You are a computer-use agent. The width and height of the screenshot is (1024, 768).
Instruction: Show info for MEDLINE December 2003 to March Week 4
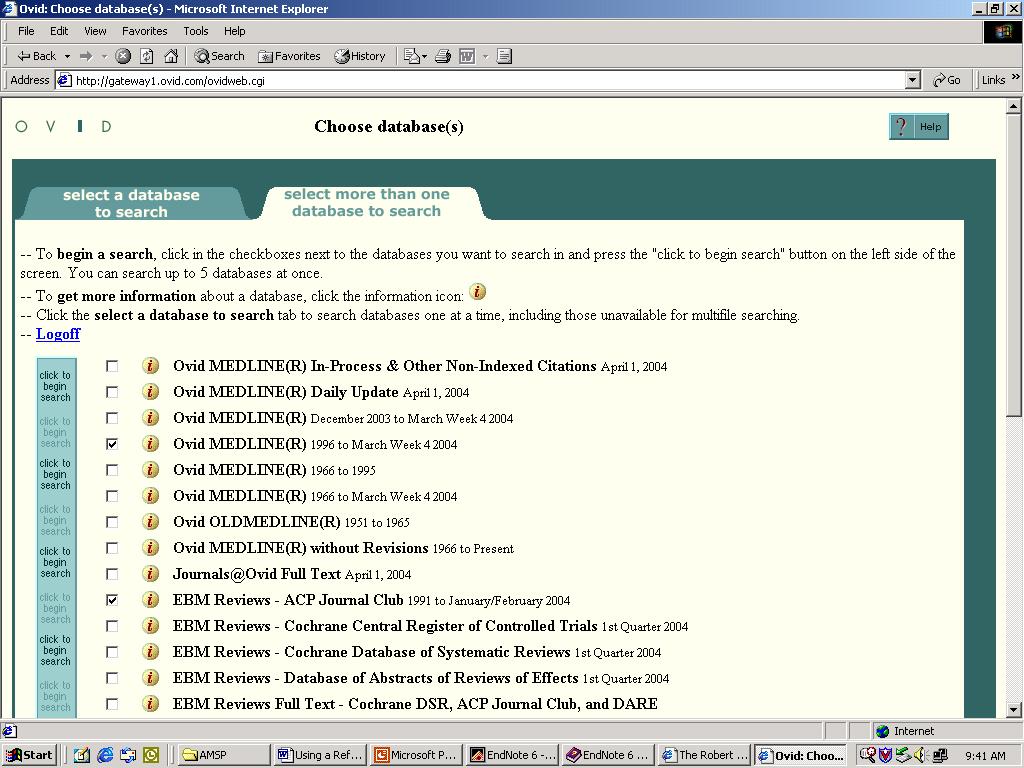150,418
